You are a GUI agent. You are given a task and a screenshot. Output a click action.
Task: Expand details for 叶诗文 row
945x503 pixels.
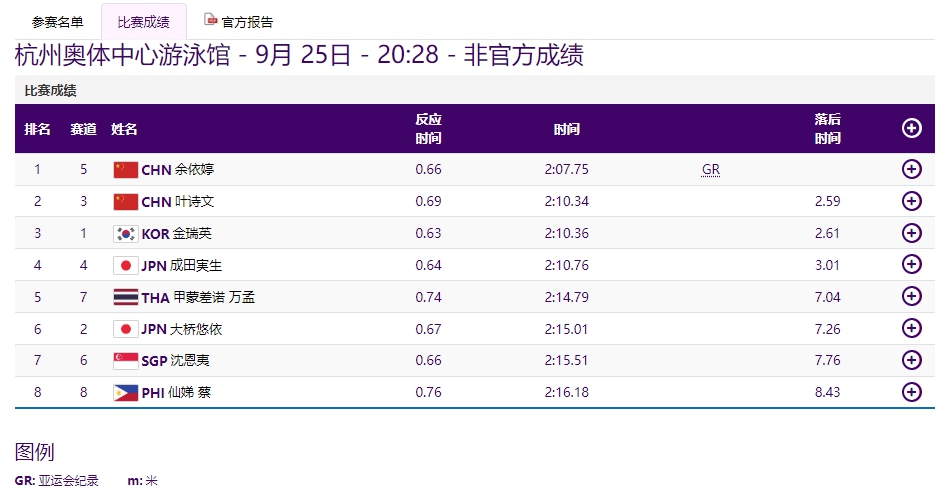(911, 202)
